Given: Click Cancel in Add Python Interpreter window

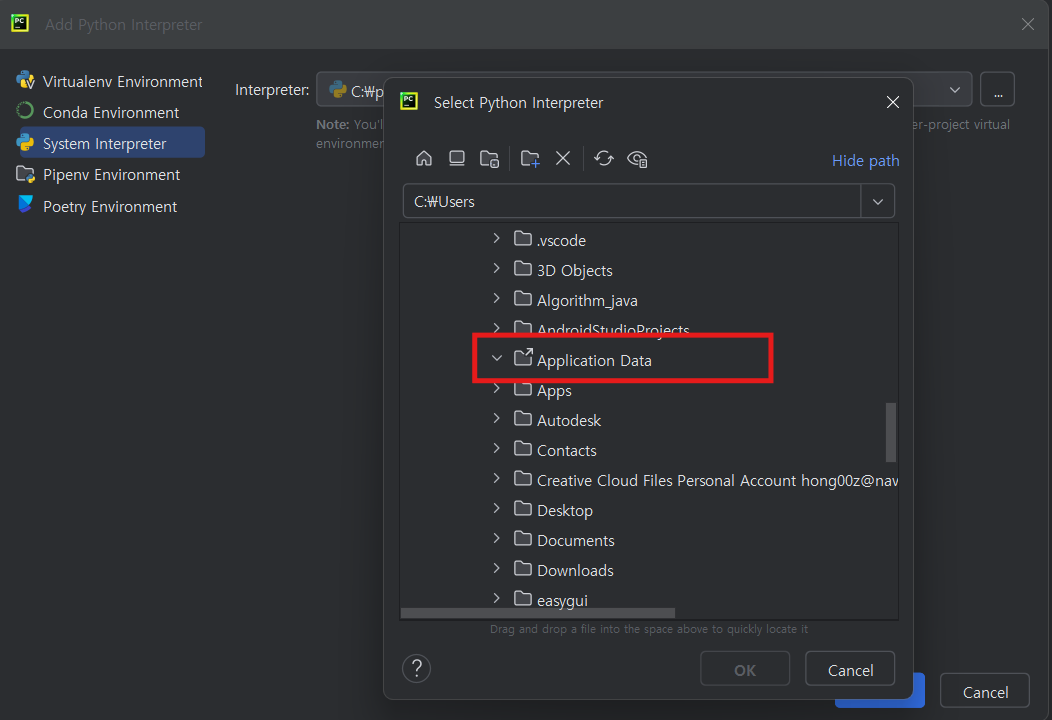Looking at the screenshot, I should (x=985, y=691).
